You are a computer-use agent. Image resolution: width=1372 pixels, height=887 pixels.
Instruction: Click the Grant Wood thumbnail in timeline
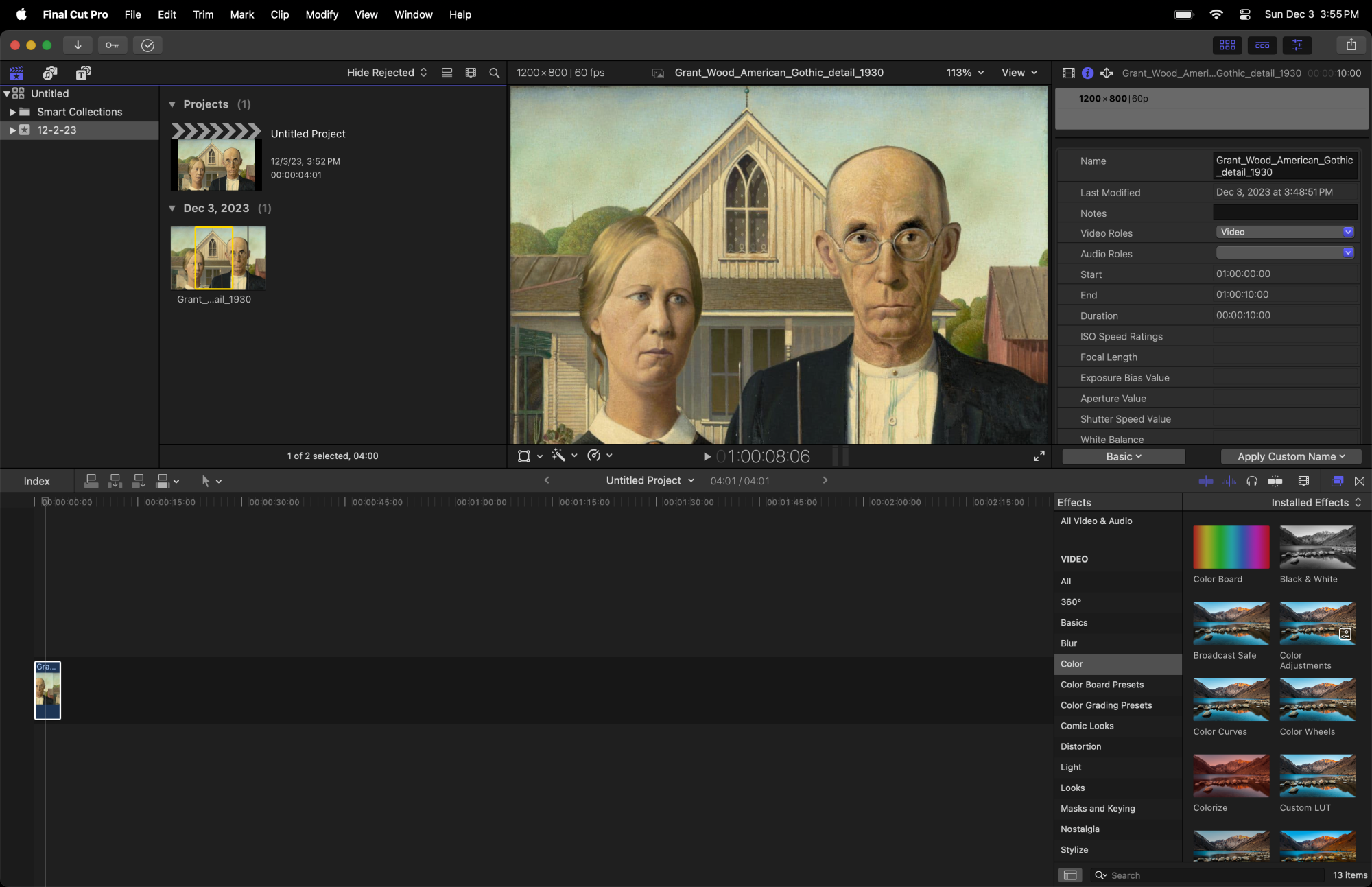(48, 689)
